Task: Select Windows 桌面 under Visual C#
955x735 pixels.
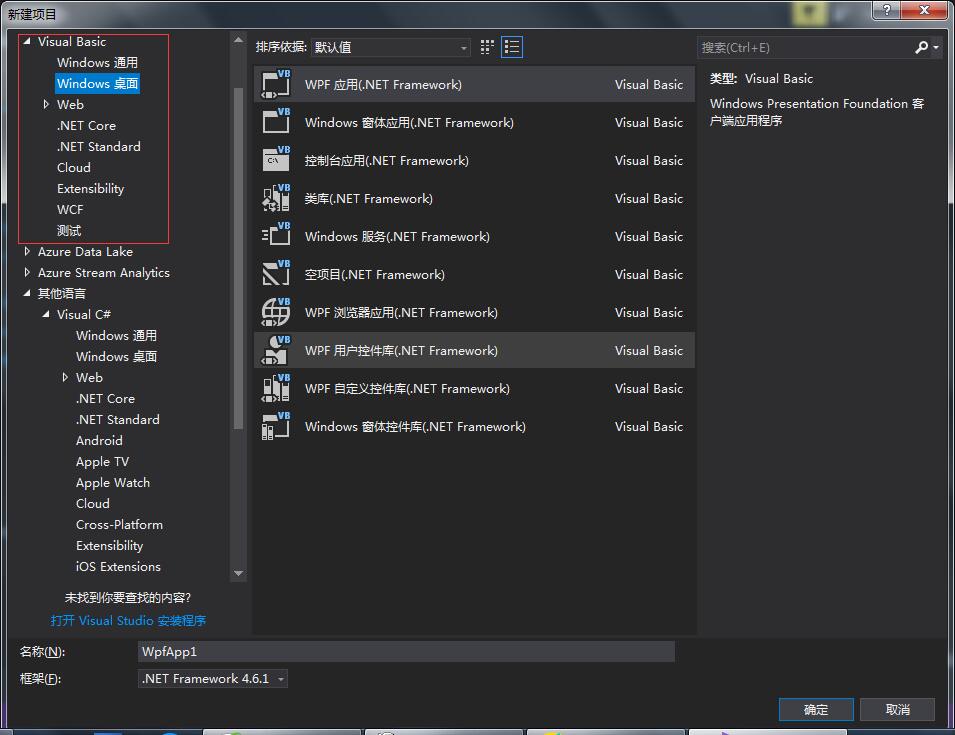Action: [116, 356]
